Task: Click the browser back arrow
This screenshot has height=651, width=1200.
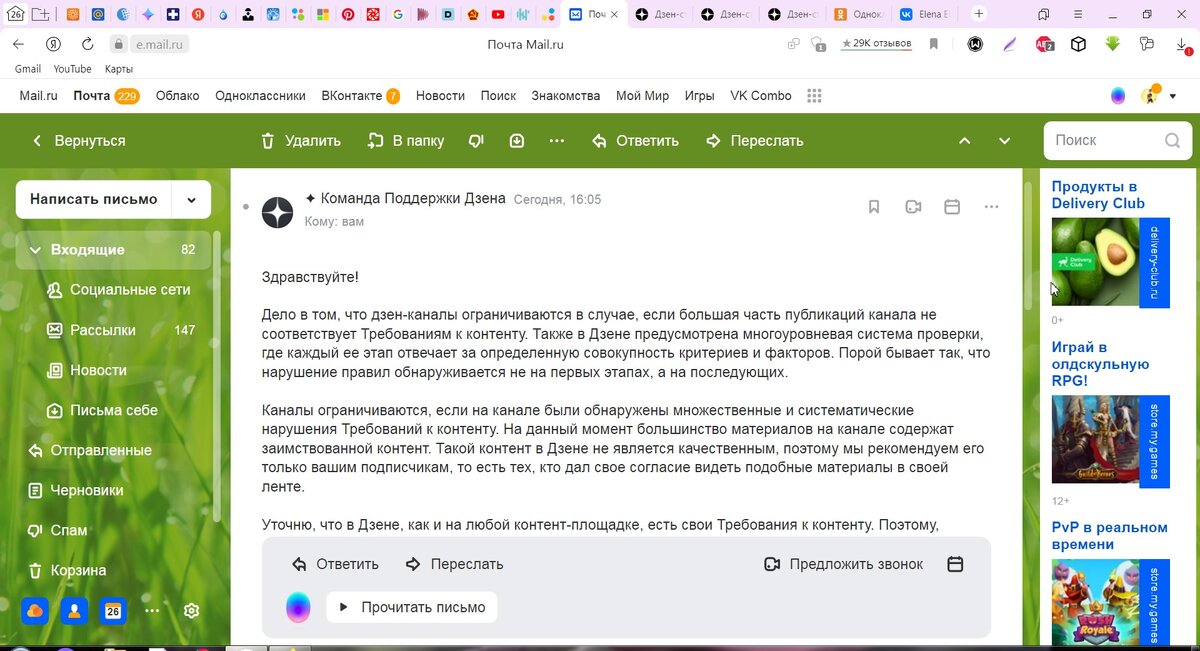Action: pyautogui.click(x=19, y=44)
